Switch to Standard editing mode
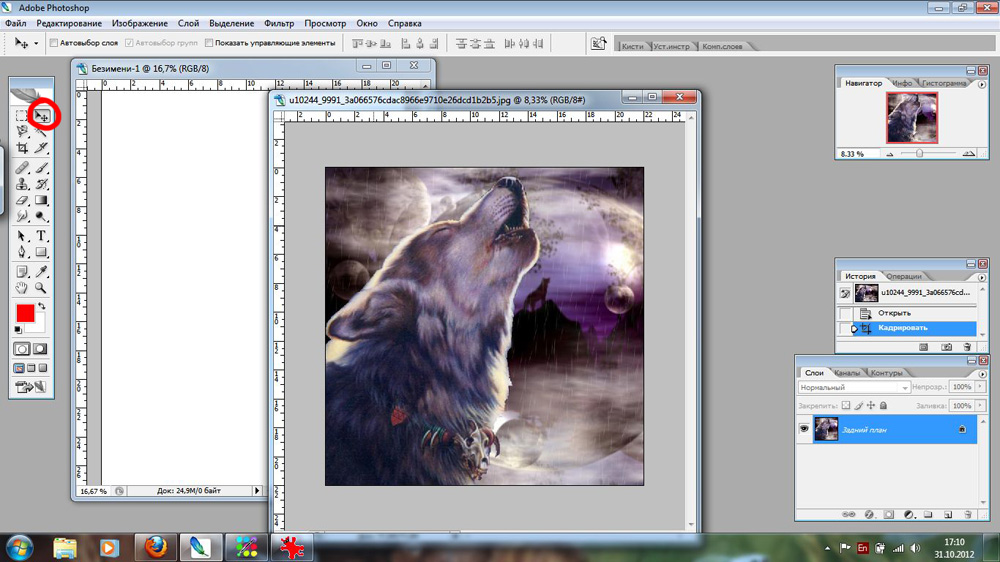Screen dimensions: 1000x562 [x=22, y=349]
